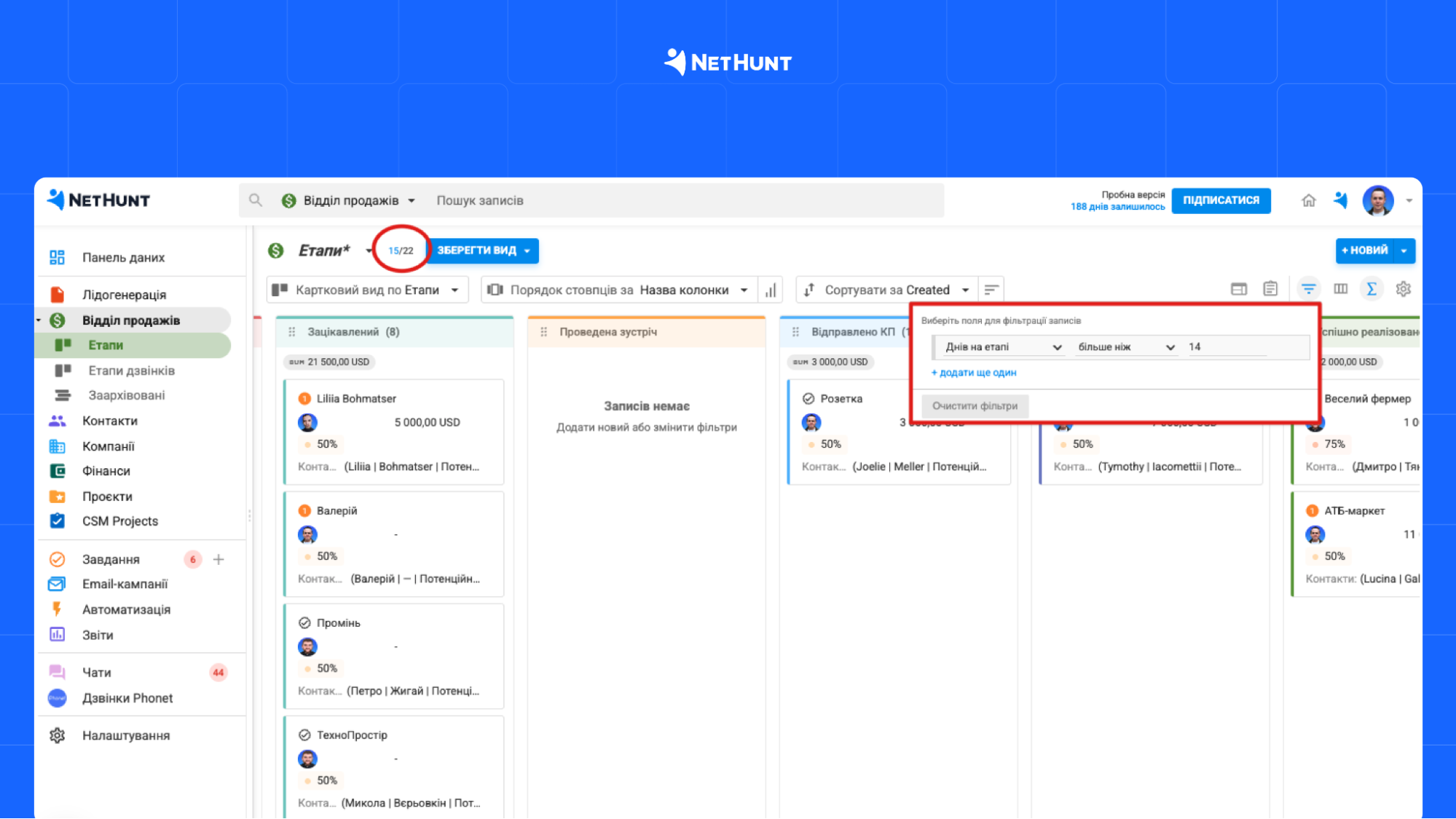Image resolution: width=1456 pixels, height=819 pixels.
Task: Toggle the filter icon in toolbar
Action: click(x=1308, y=289)
